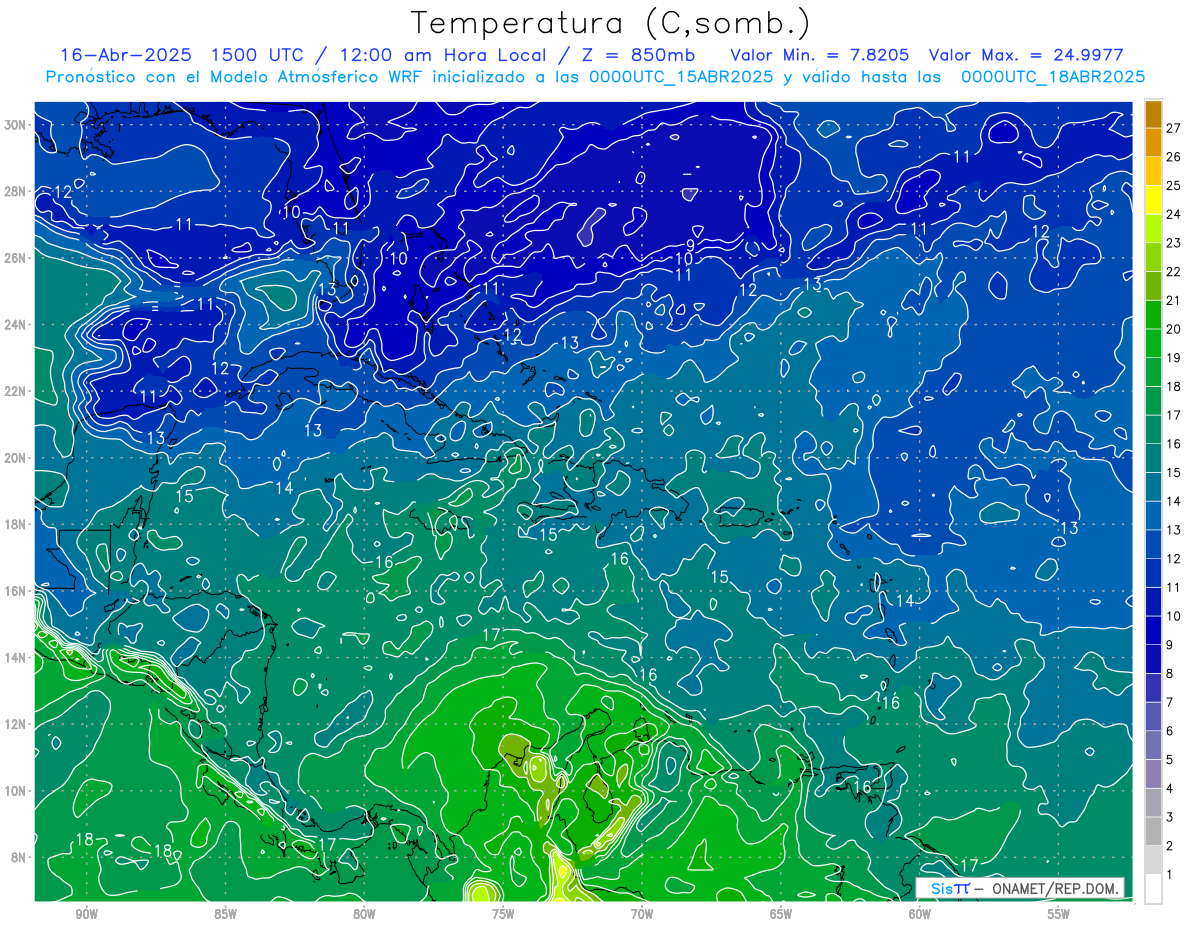This screenshot has height=927, width=1200.
Task: Click the 24N latitude axis label
Action: pyautogui.click(x=16, y=325)
